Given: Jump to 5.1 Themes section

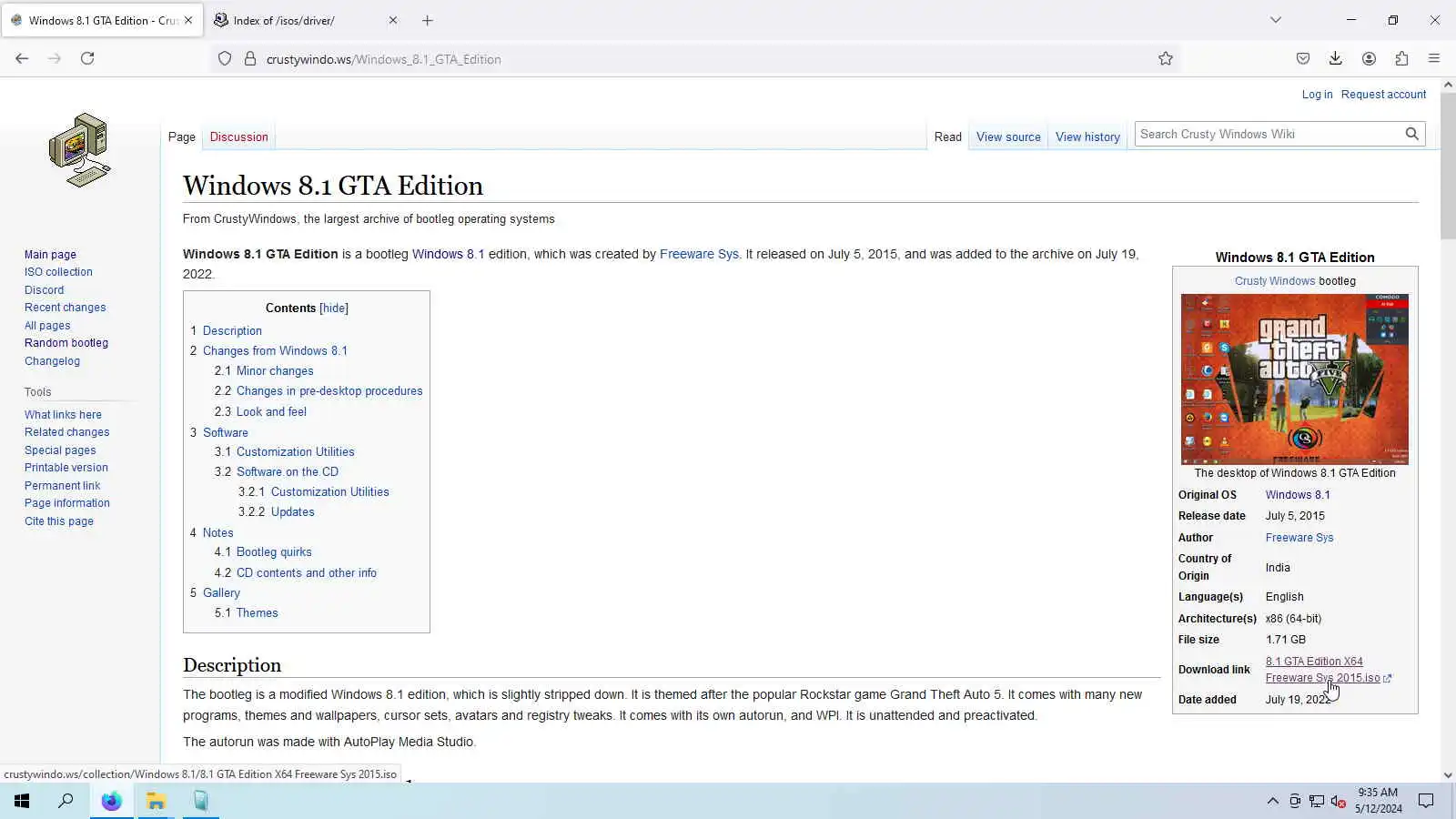Looking at the screenshot, I should coord(247,613).
